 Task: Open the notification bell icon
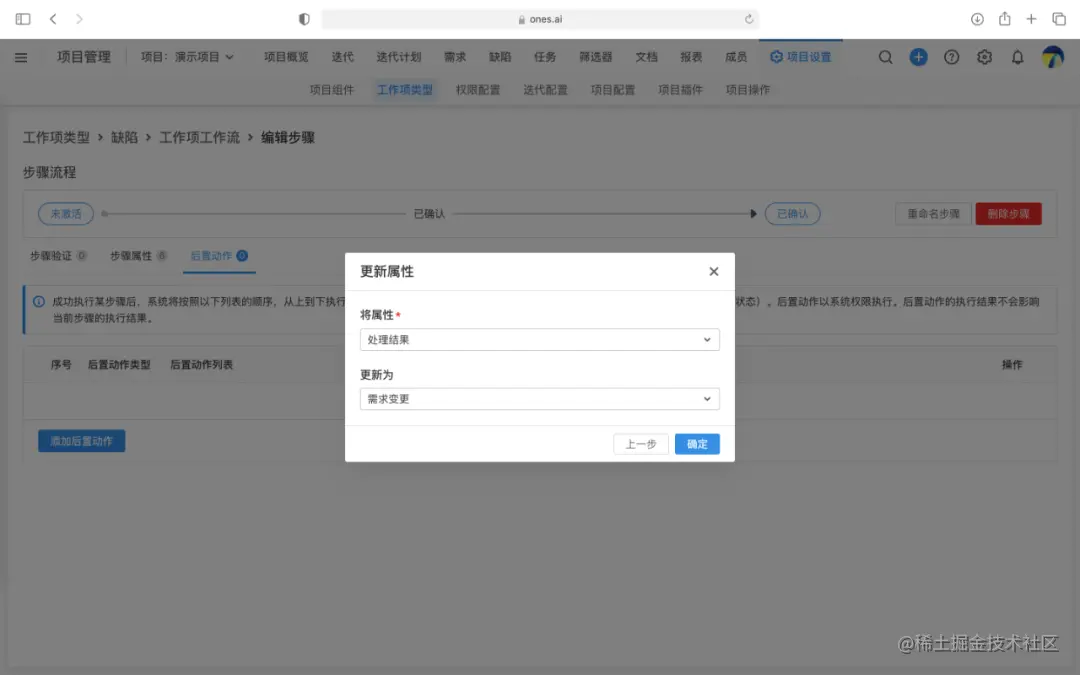[1017, 57]
